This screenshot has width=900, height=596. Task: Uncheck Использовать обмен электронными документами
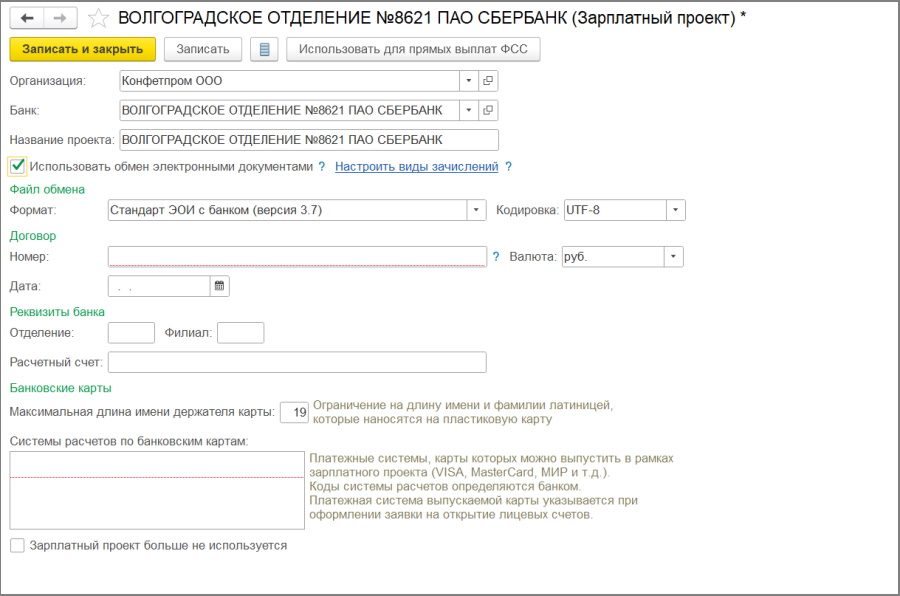tap(17, 166)
